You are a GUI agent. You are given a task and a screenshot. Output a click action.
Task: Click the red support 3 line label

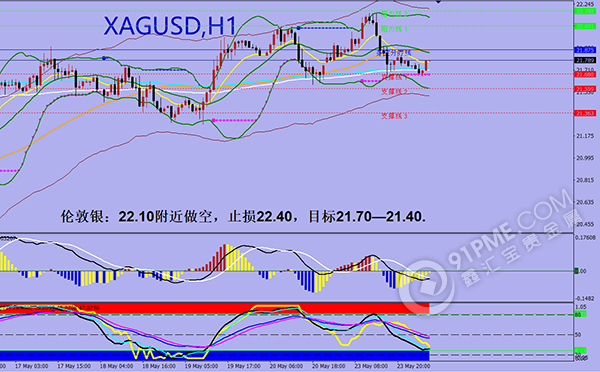pos(394,116)
